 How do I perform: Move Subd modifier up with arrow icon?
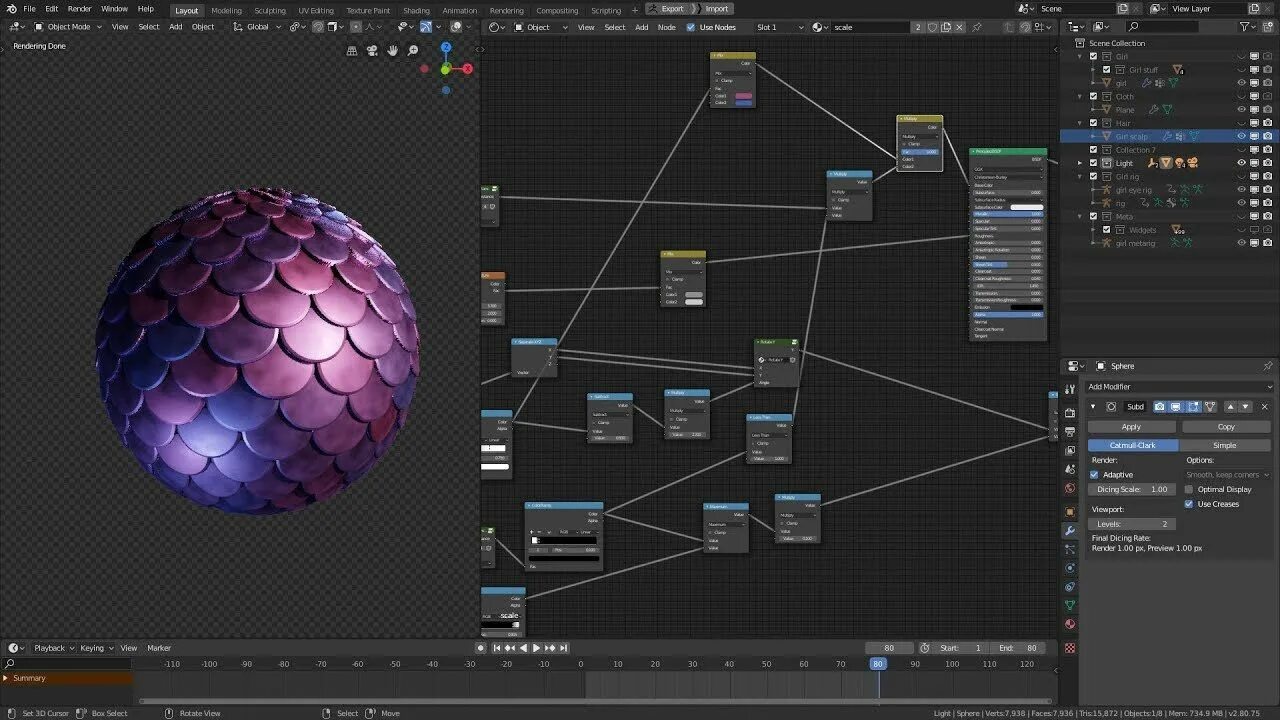click(1230, 407)
